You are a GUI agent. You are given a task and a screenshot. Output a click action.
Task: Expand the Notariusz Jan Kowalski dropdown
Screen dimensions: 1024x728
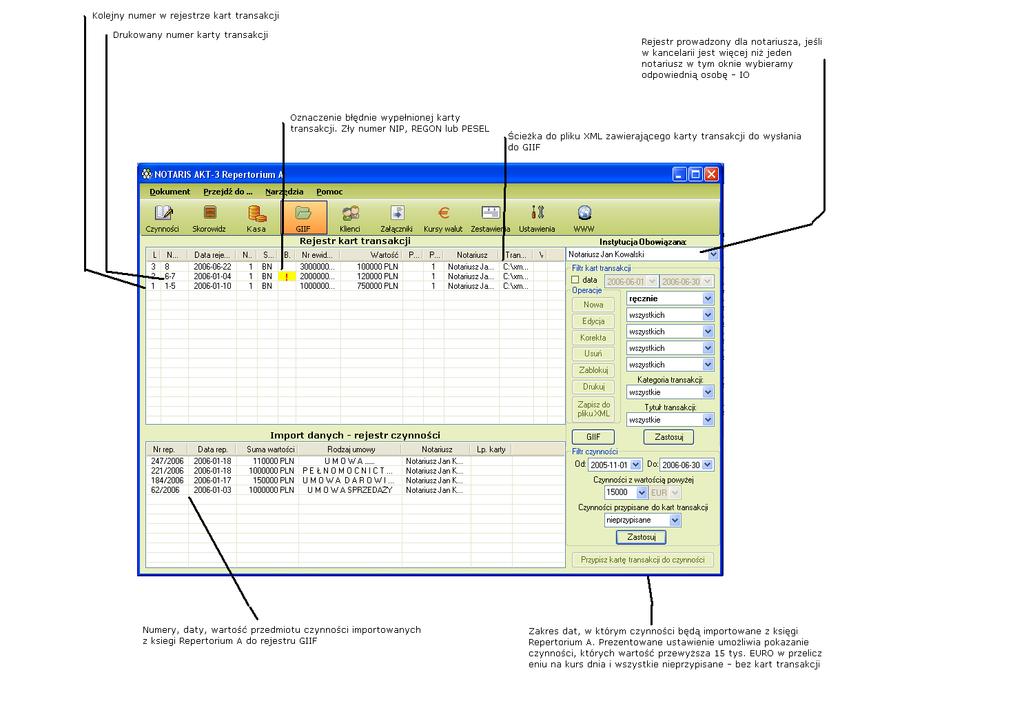coord(713,255)
